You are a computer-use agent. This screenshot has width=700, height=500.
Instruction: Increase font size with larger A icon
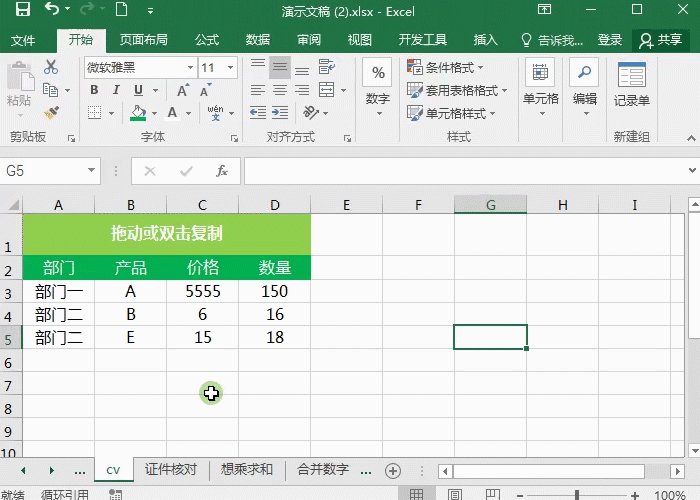click(x=183, y=90)
